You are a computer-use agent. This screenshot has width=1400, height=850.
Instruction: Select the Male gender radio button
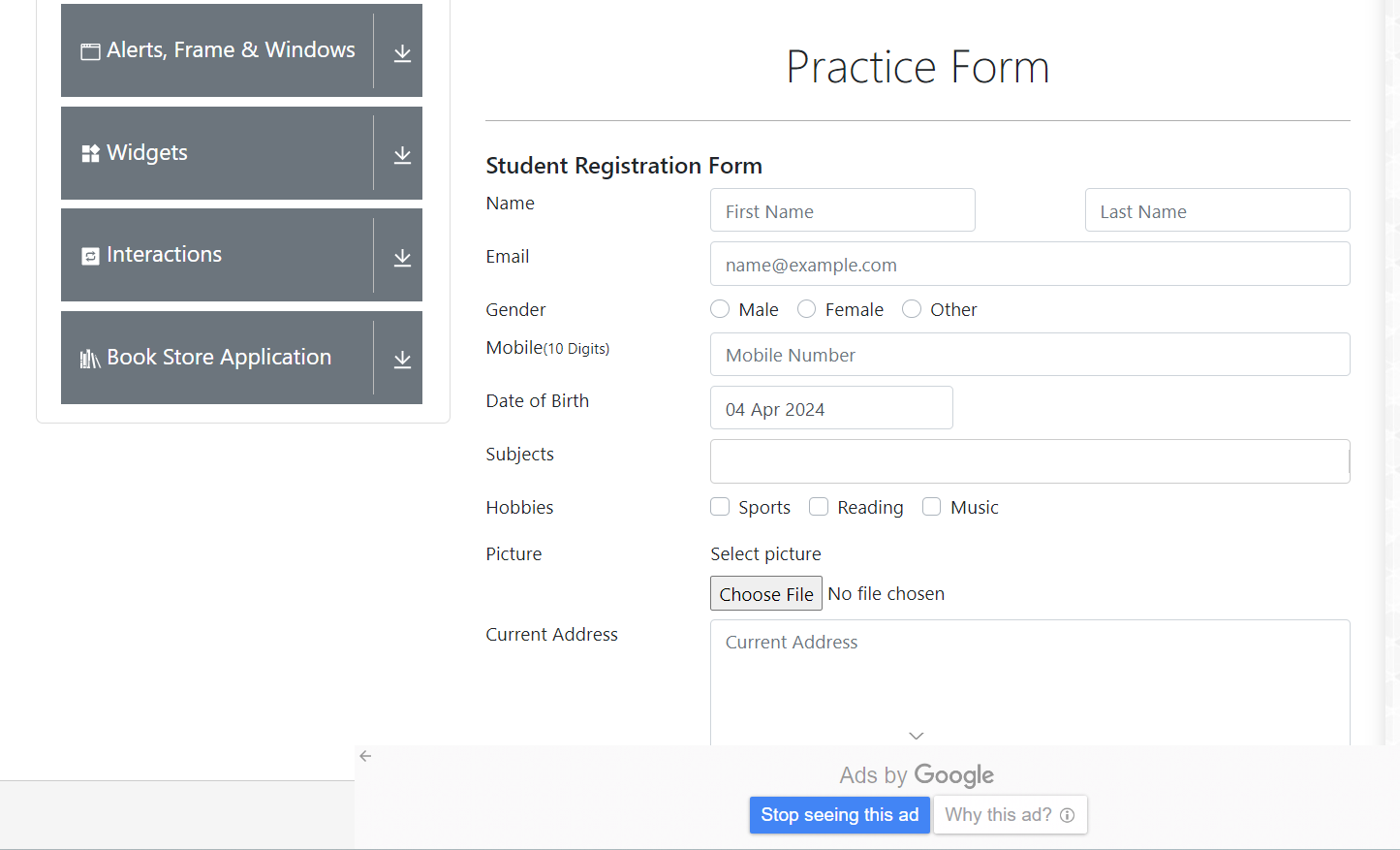[720, 309]
